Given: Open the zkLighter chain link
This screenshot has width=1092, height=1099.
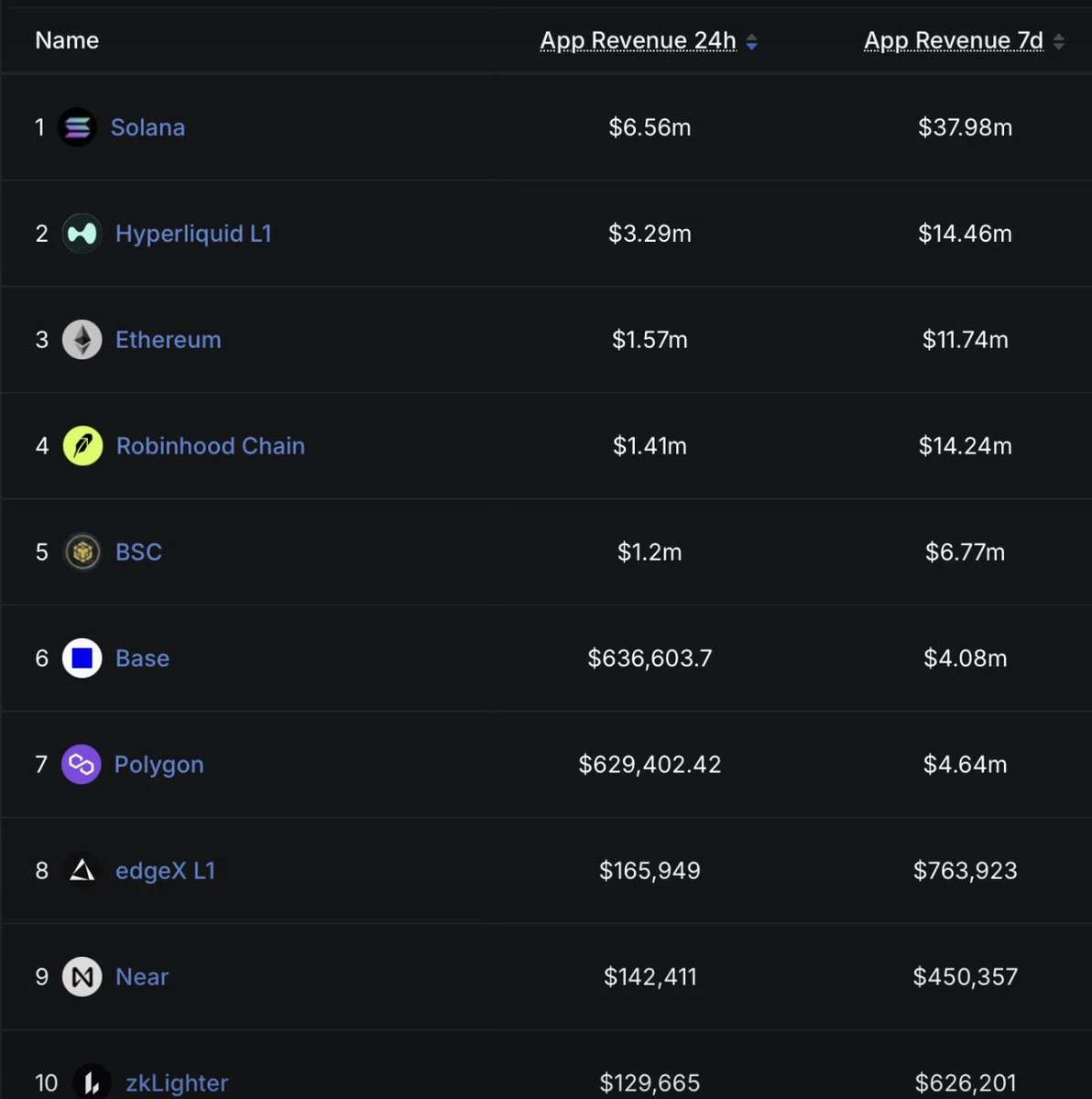Looking at the screenshot, I should (177, 1083).
